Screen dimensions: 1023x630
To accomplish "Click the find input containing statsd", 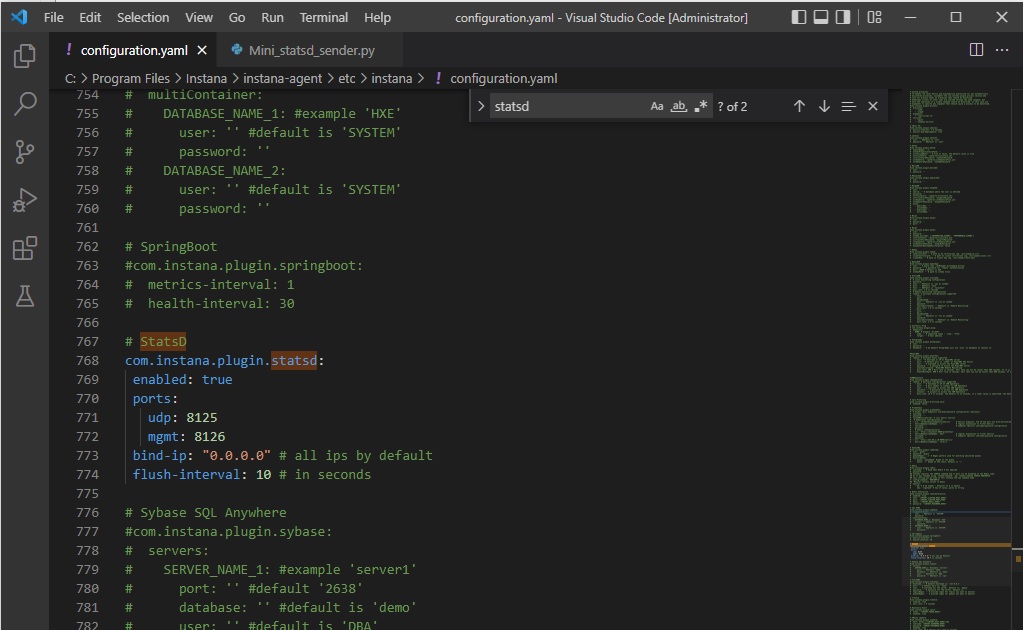I will pyautogui.click(x=568, y=106).
